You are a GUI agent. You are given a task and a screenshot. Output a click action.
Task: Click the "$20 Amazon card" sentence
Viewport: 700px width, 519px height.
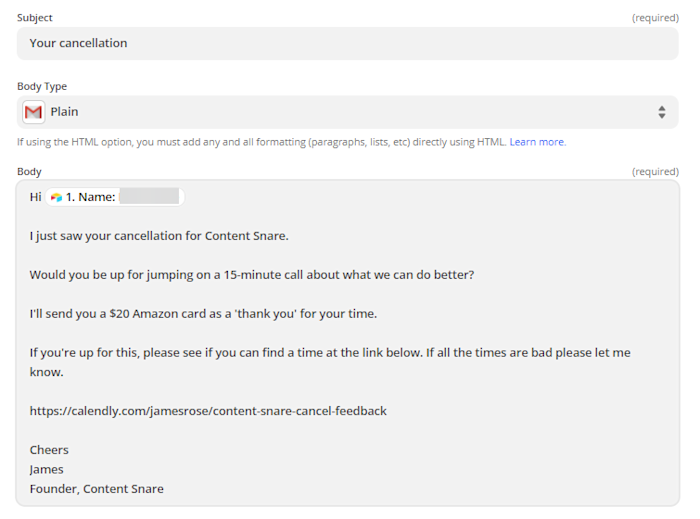[203, 314]
